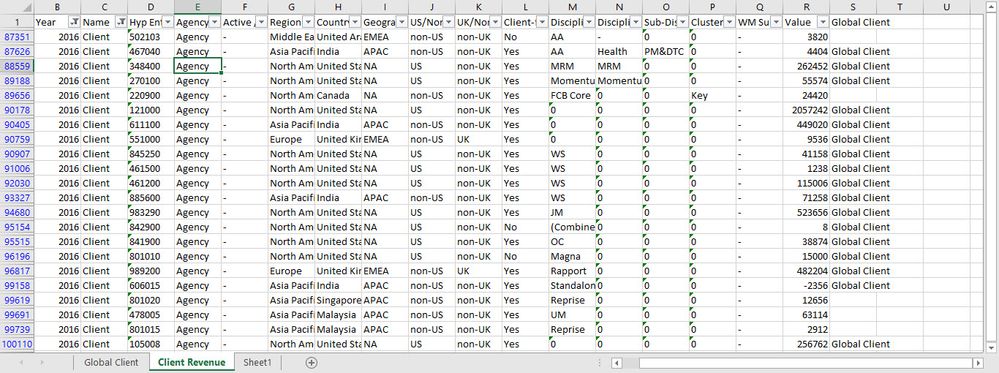This screenshot has height=373, width=999.
Task: Select the OC discipline cell
Action: [x=573, y=242]
